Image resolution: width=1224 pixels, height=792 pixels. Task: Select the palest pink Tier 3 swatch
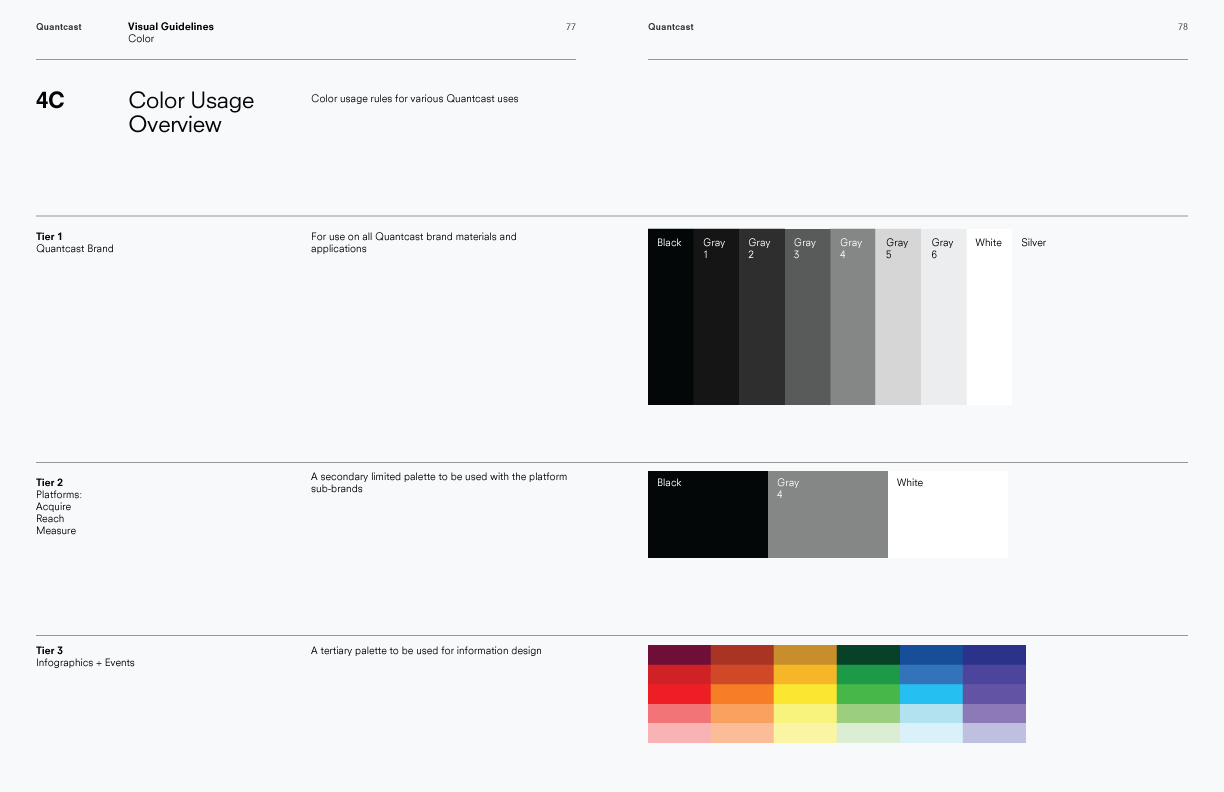click(679, 733)
